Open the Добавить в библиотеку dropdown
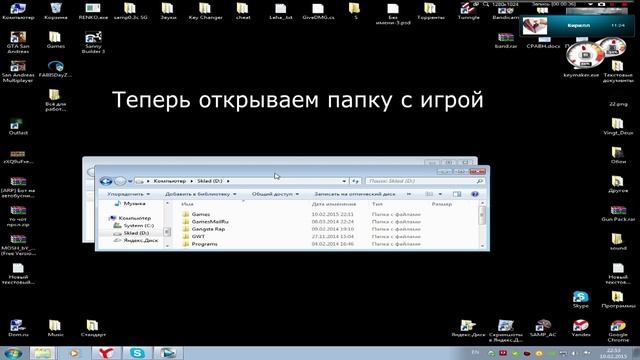 200,194
